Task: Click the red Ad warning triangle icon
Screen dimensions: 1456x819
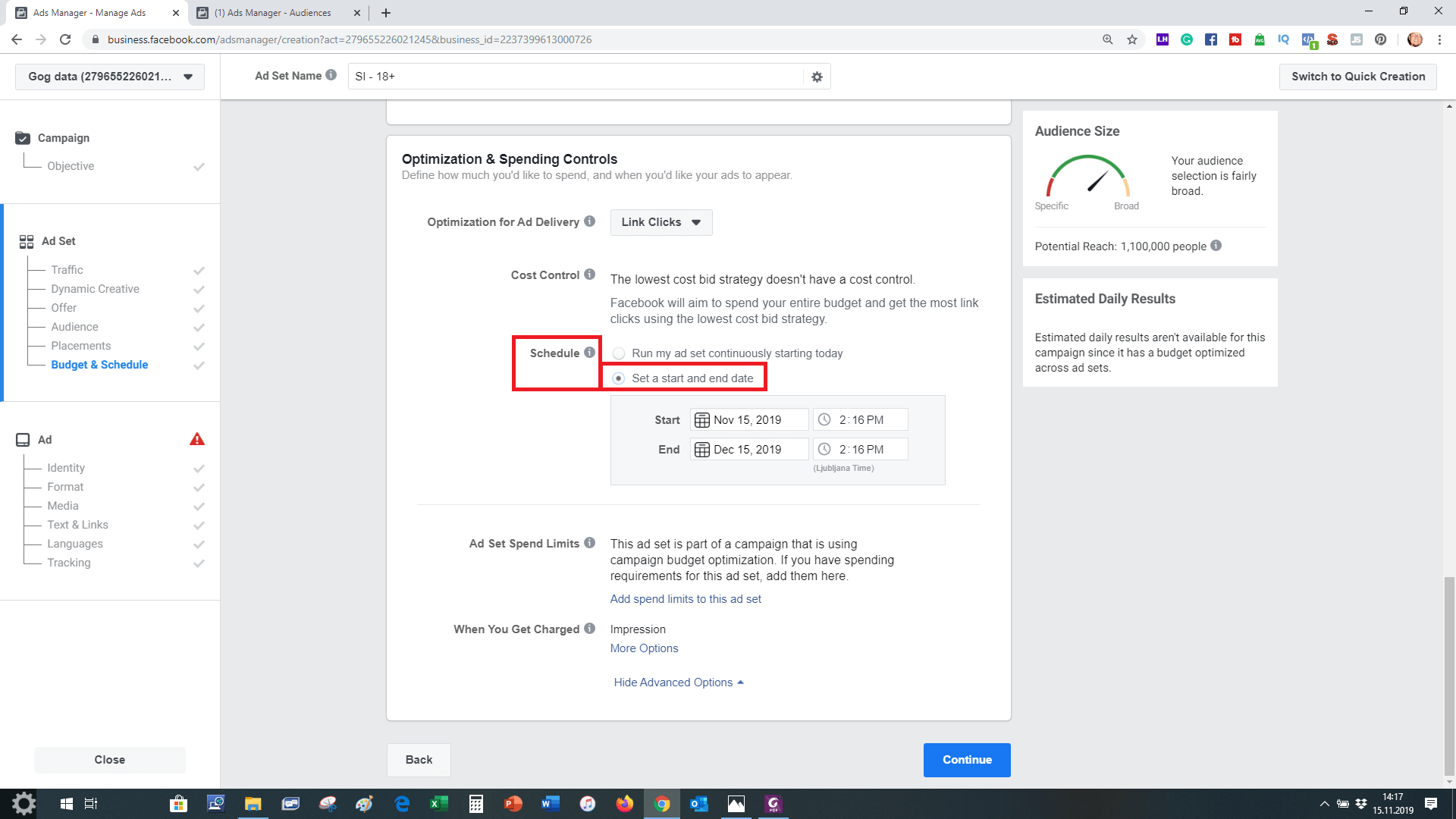Action: pyautogui.click(x=197, y=440)
